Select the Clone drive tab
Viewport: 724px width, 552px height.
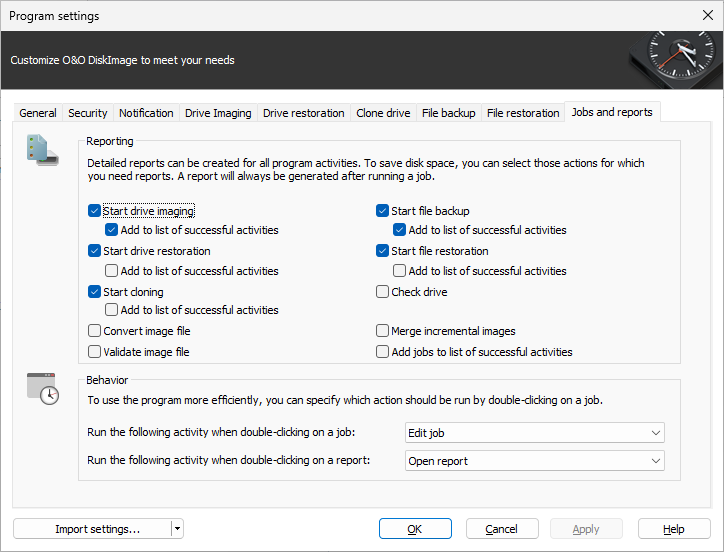click(x=383, y=113)
